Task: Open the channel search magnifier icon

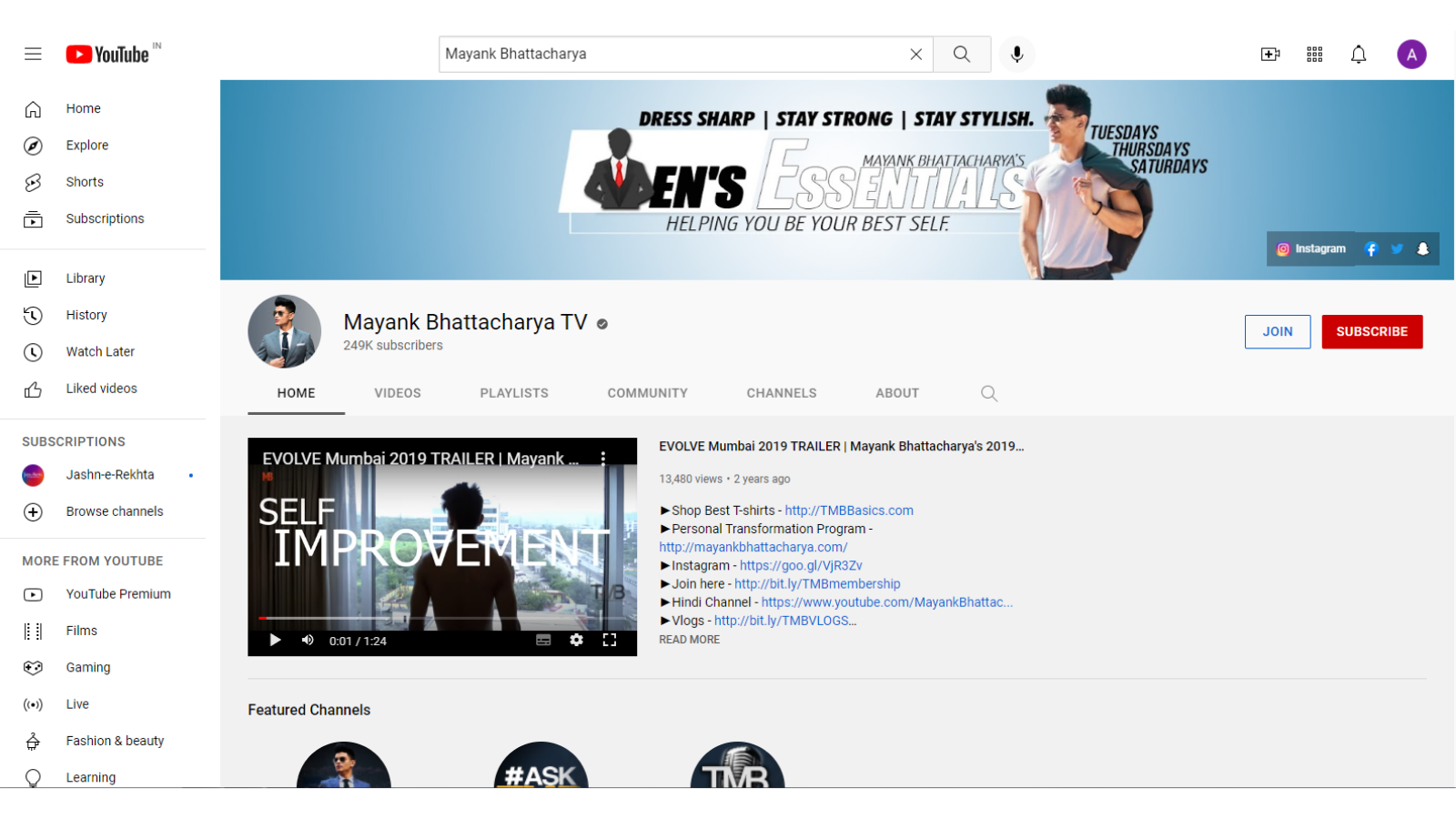Action: (x=988, y=393)
